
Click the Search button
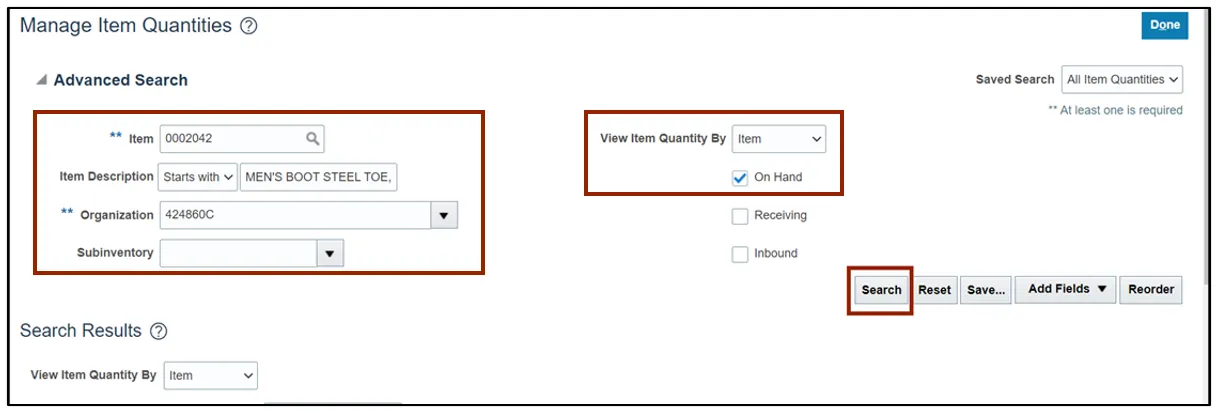[881, 290]
